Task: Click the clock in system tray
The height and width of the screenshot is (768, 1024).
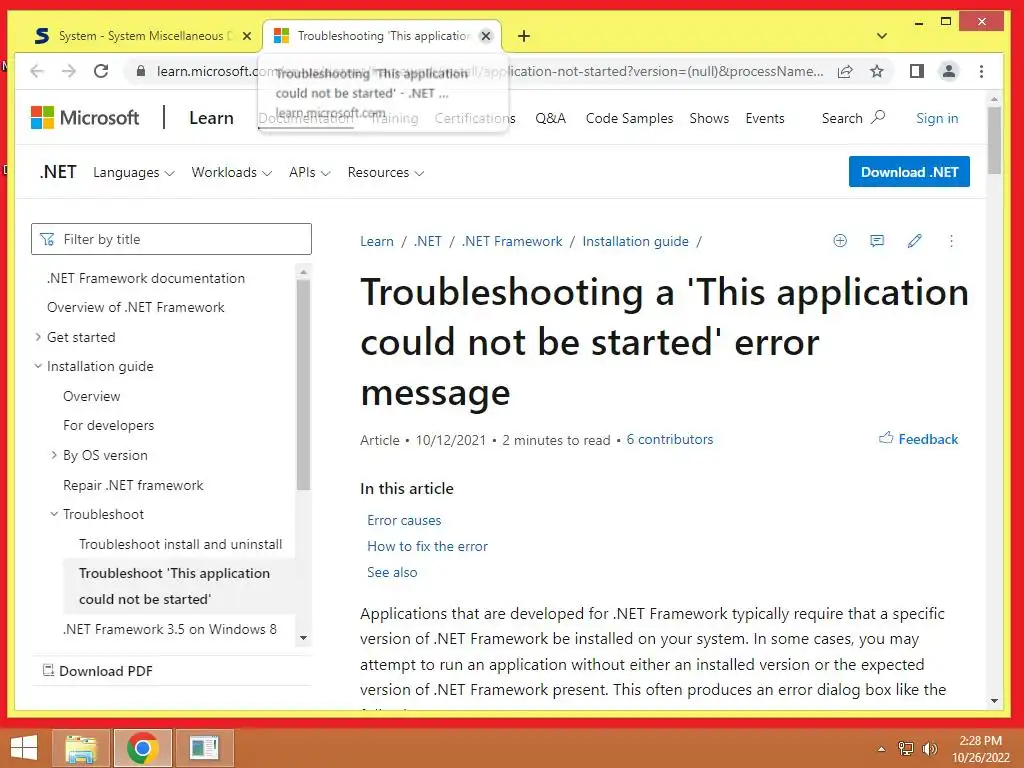Action: coord(980,749)
